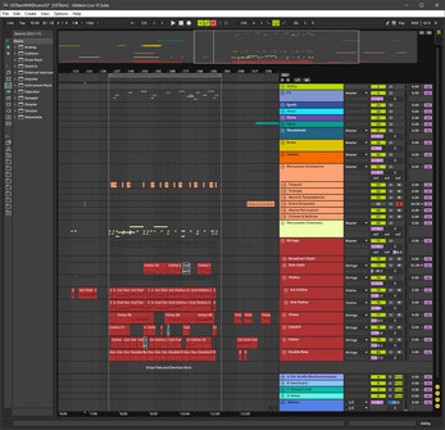
Task: Click the red Re-enable Automation button
Action: 213,23
